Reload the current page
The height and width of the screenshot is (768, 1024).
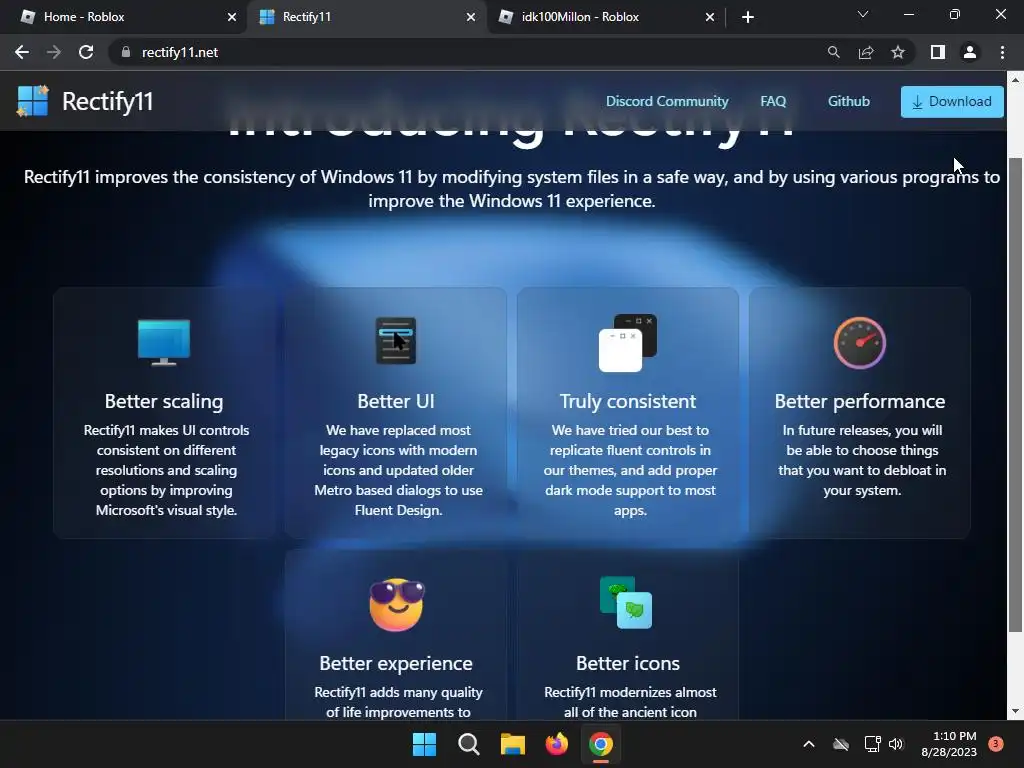pos(86,52)
